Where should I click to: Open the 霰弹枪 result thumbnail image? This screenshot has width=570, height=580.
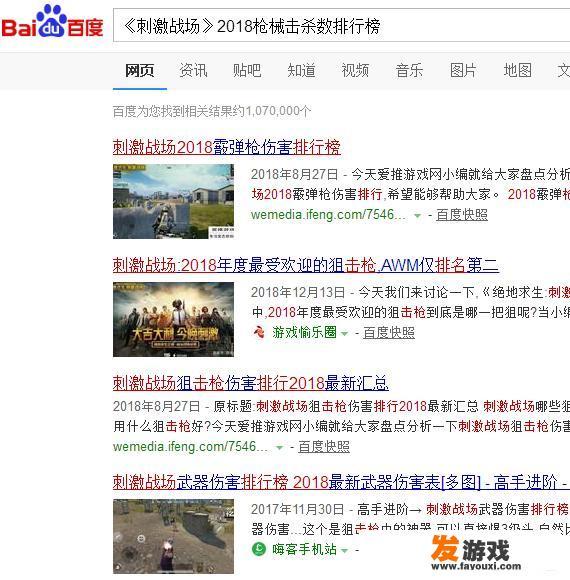(173, 201)
